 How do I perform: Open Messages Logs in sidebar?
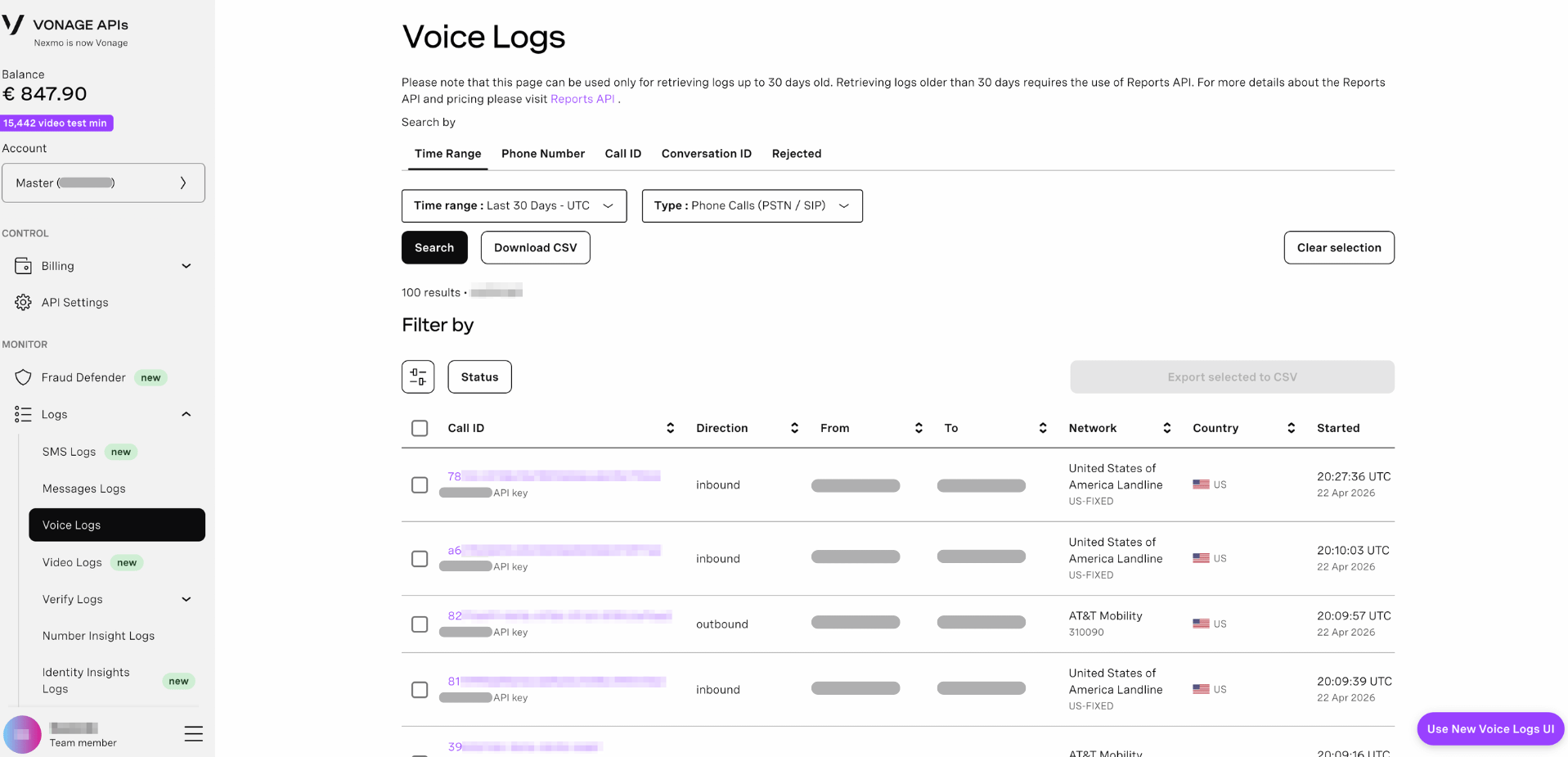(x=84, y=489)
